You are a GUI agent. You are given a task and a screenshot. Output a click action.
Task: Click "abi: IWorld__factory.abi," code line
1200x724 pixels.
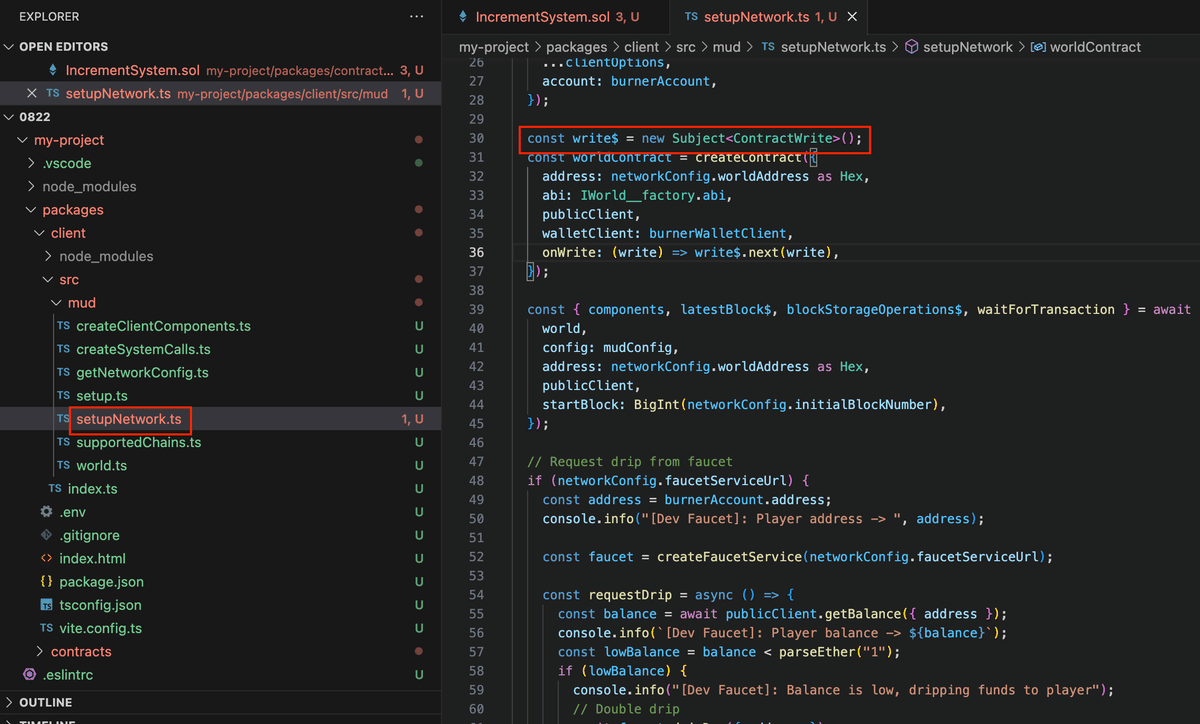[637, 195]
